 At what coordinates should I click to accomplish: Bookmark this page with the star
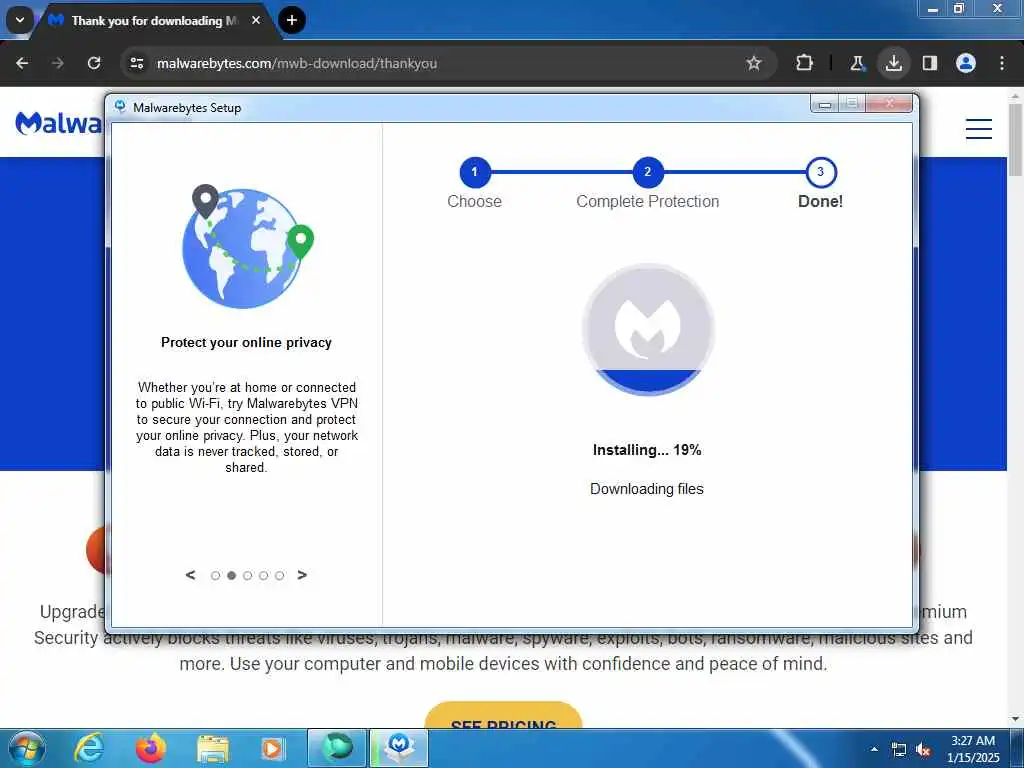[754, 63]
